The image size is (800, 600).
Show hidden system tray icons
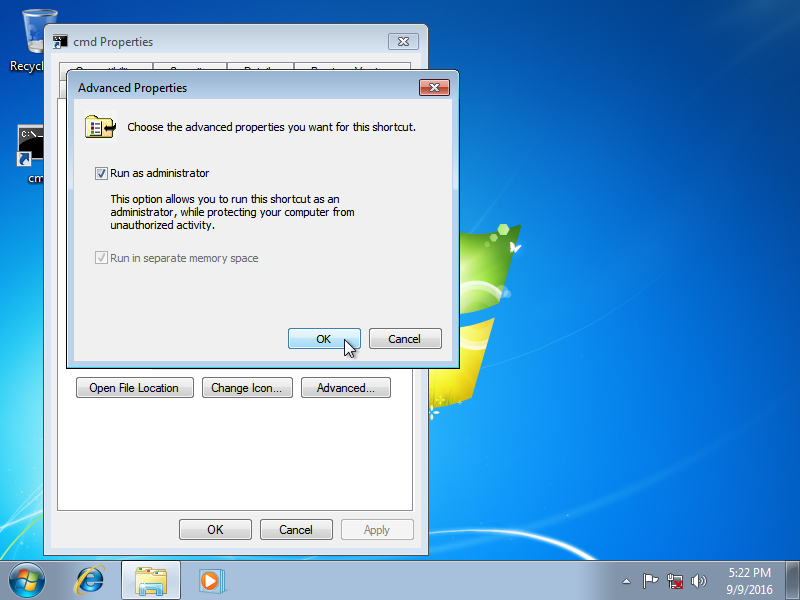626,581
